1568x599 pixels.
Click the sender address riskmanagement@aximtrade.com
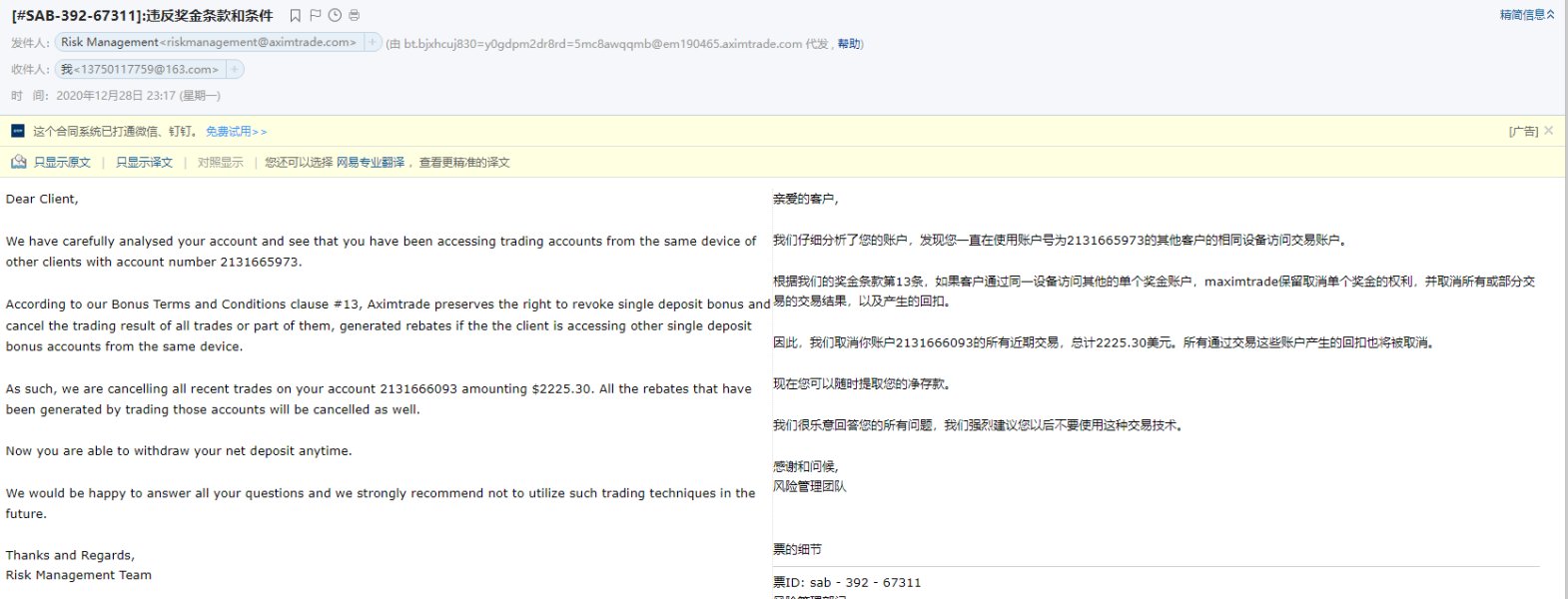260,43
